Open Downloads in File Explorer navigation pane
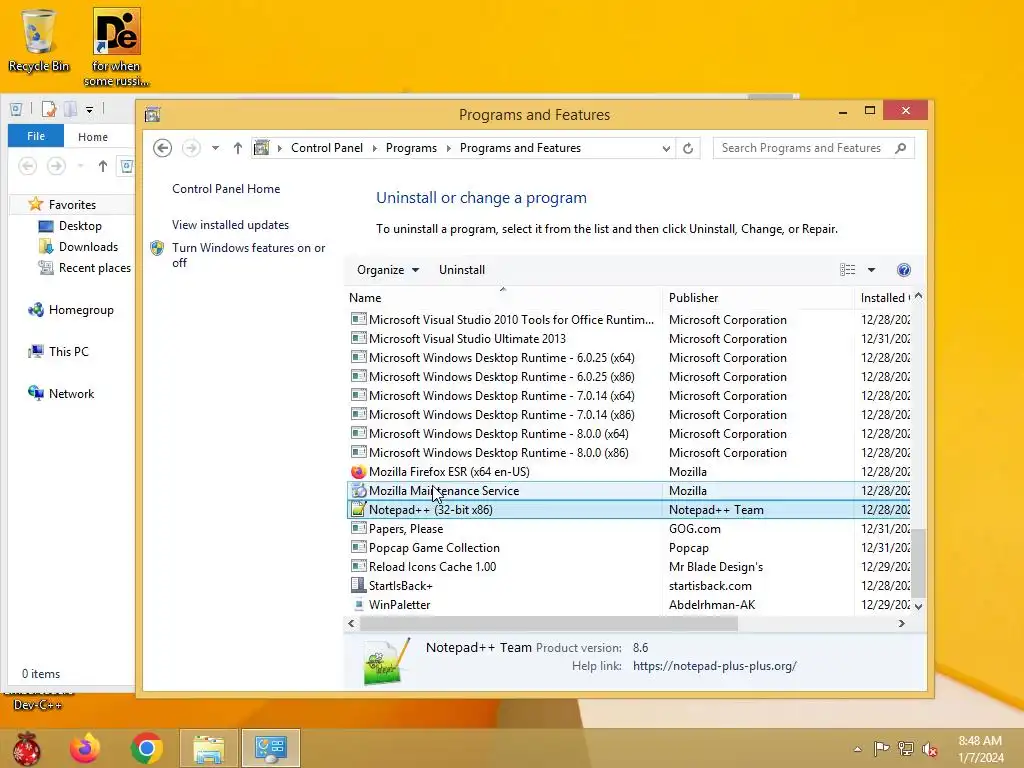Image resolution: width=1024 pixels, height=768 pixels. point(88,247)
